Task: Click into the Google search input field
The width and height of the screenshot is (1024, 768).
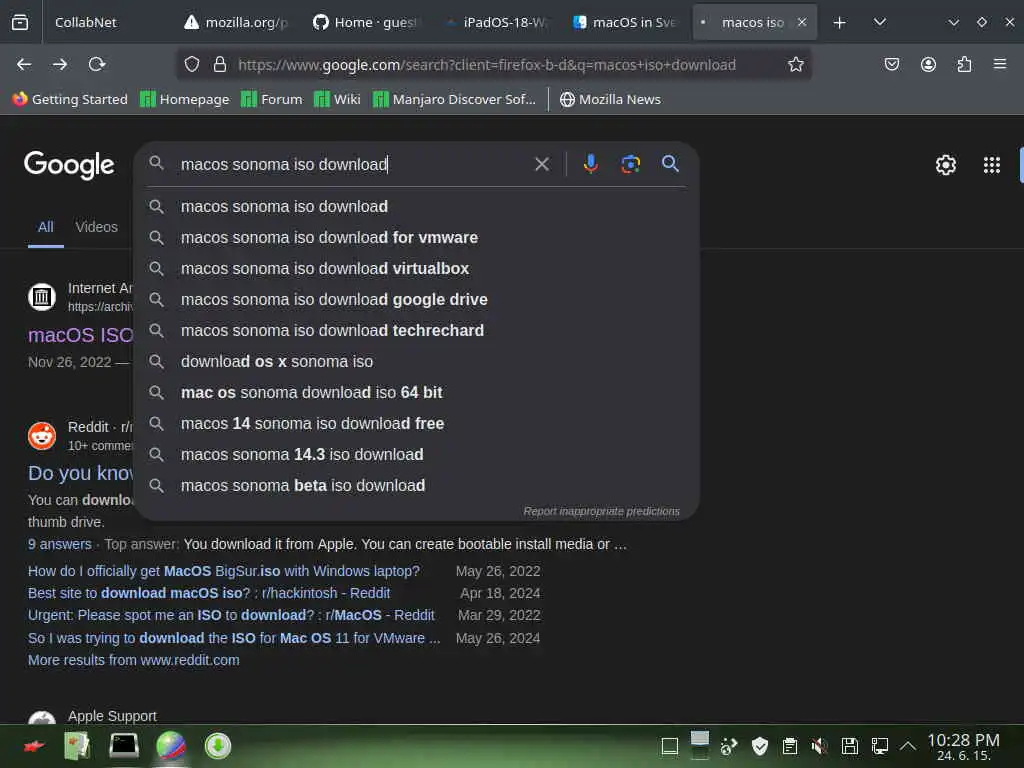Action: (x=353, y=164)
